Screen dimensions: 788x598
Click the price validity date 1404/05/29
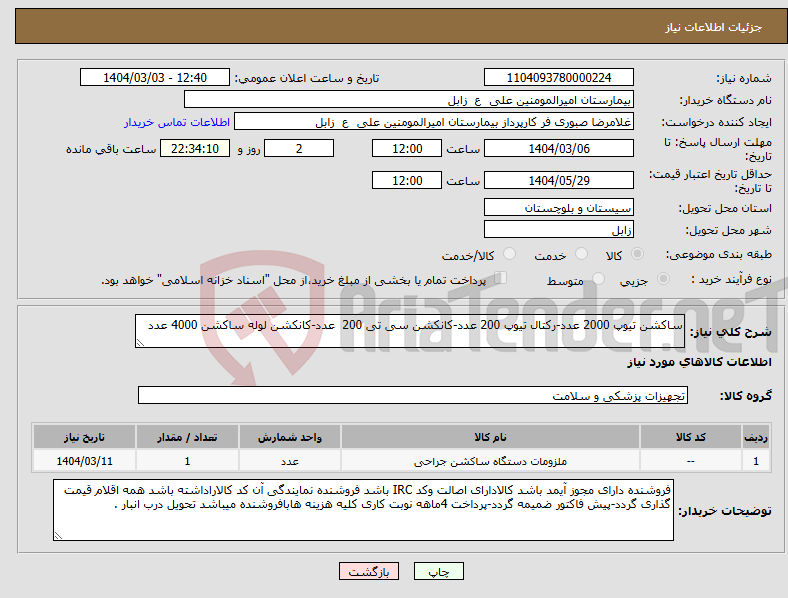[559, 180]
